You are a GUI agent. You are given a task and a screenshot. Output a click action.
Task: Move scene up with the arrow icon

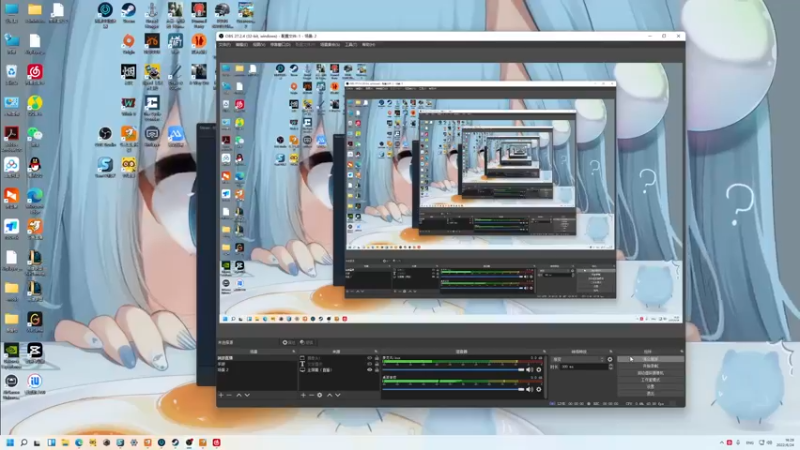click(x=238, y=395)
